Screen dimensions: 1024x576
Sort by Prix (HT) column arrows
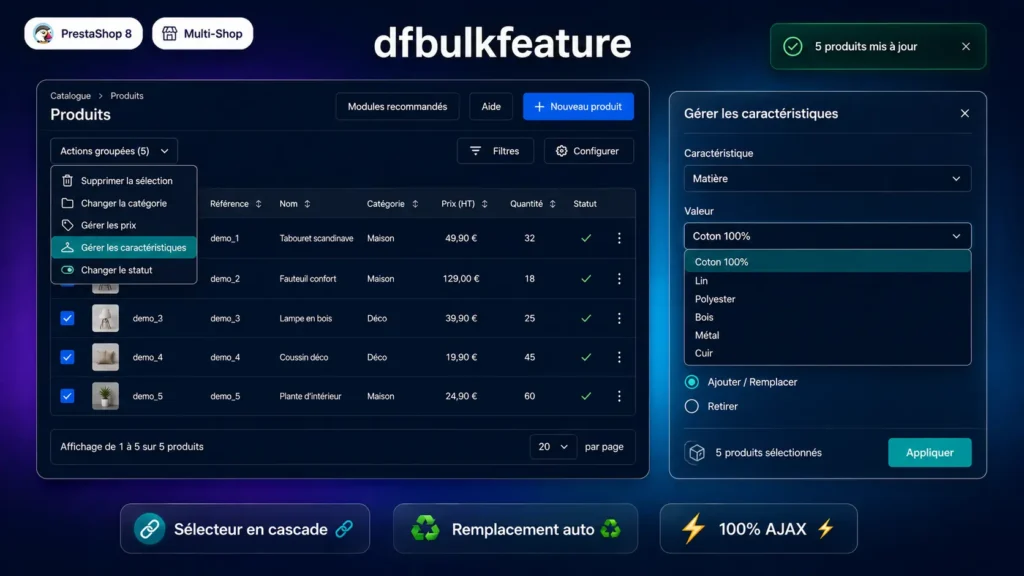(485, 204)
